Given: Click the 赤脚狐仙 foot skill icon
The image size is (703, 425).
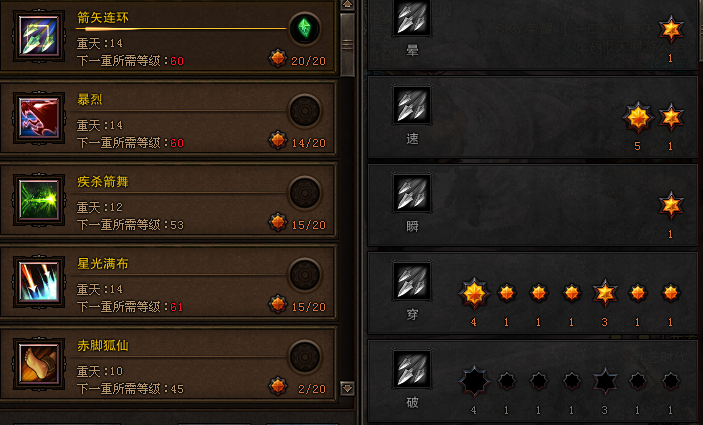Looking at the screenshot, I should [39, 364].
